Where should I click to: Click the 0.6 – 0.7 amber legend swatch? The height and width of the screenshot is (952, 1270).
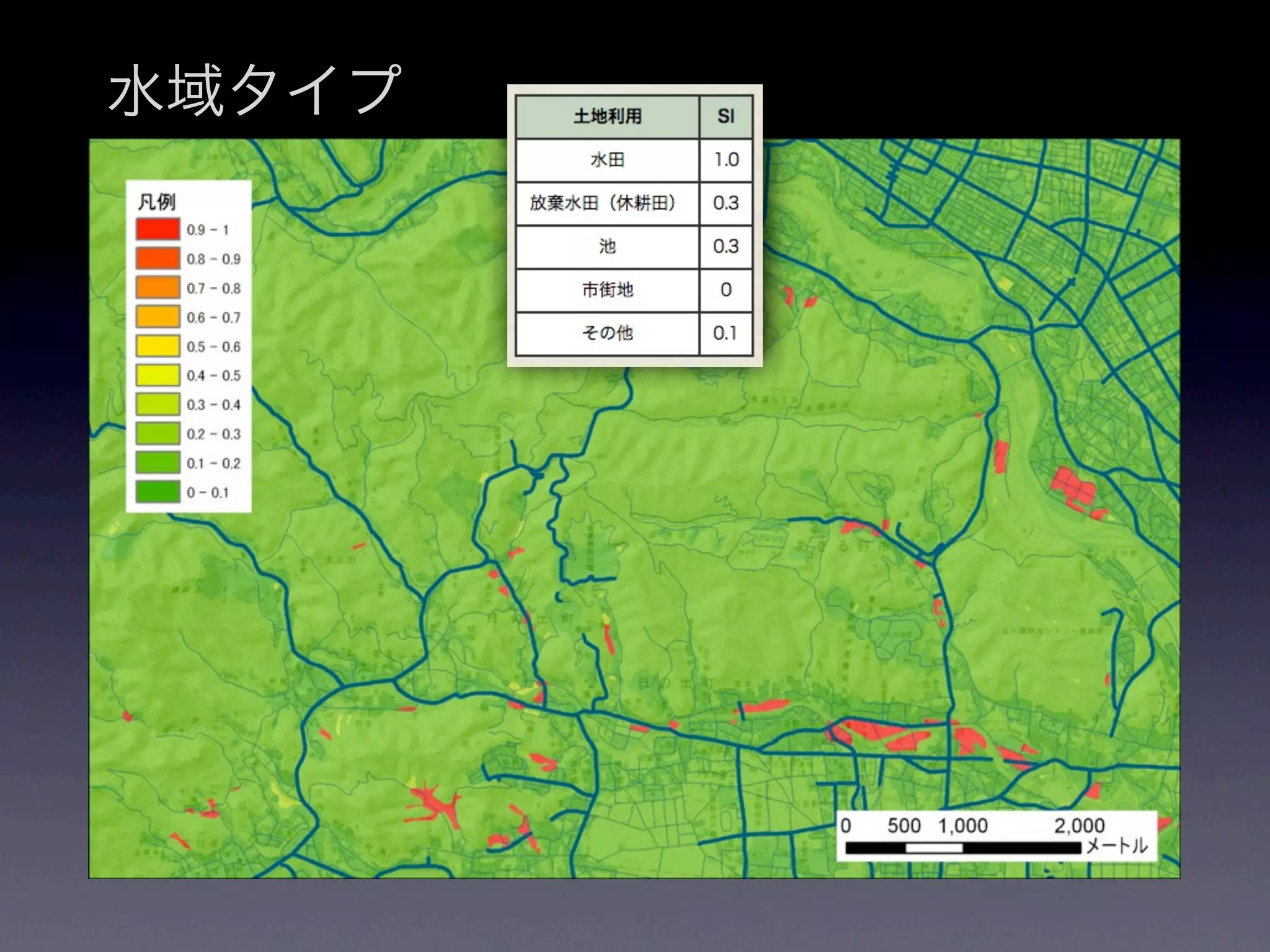tap(158, 317)
